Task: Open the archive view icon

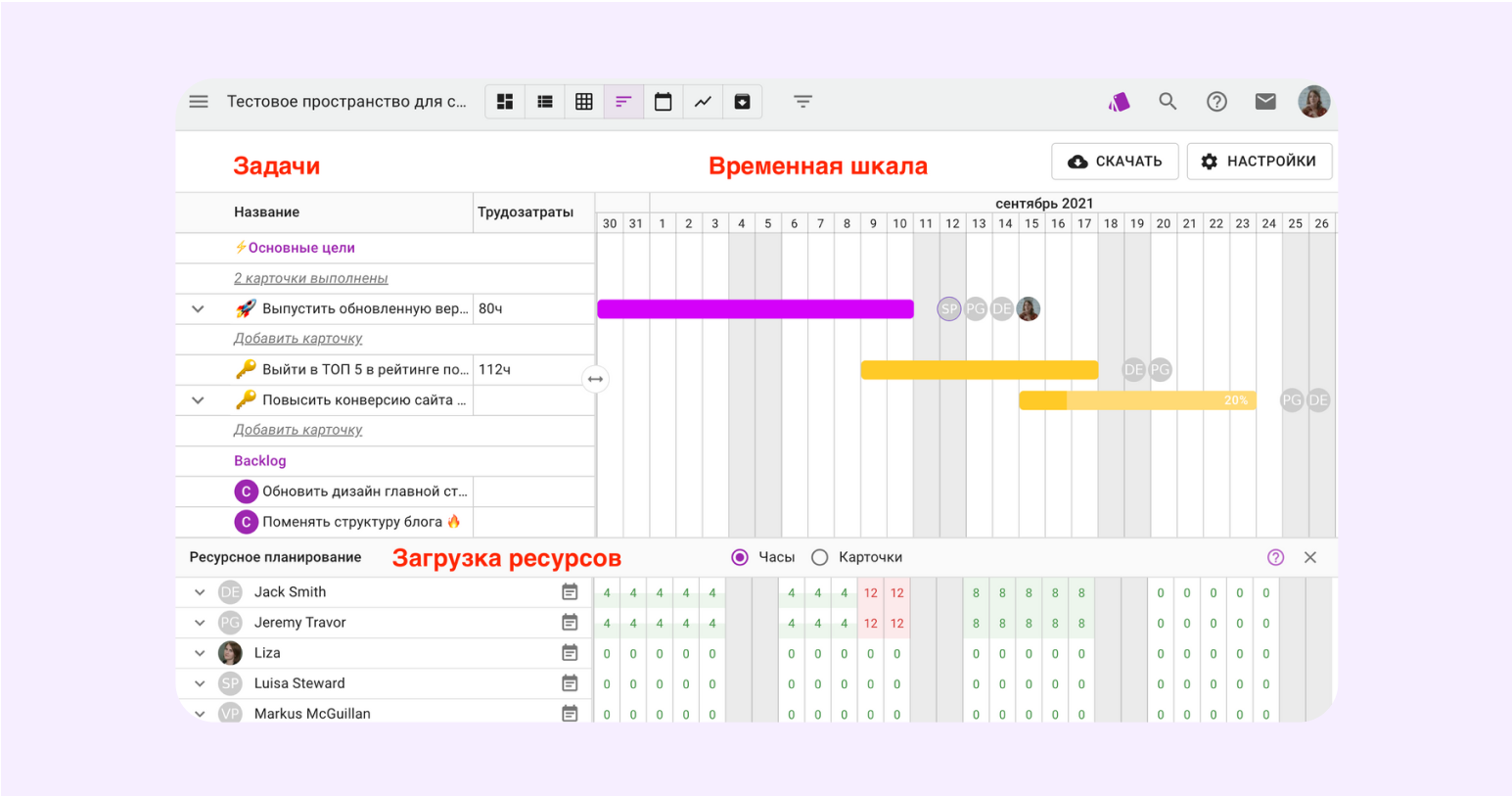Action: point(742,102)
